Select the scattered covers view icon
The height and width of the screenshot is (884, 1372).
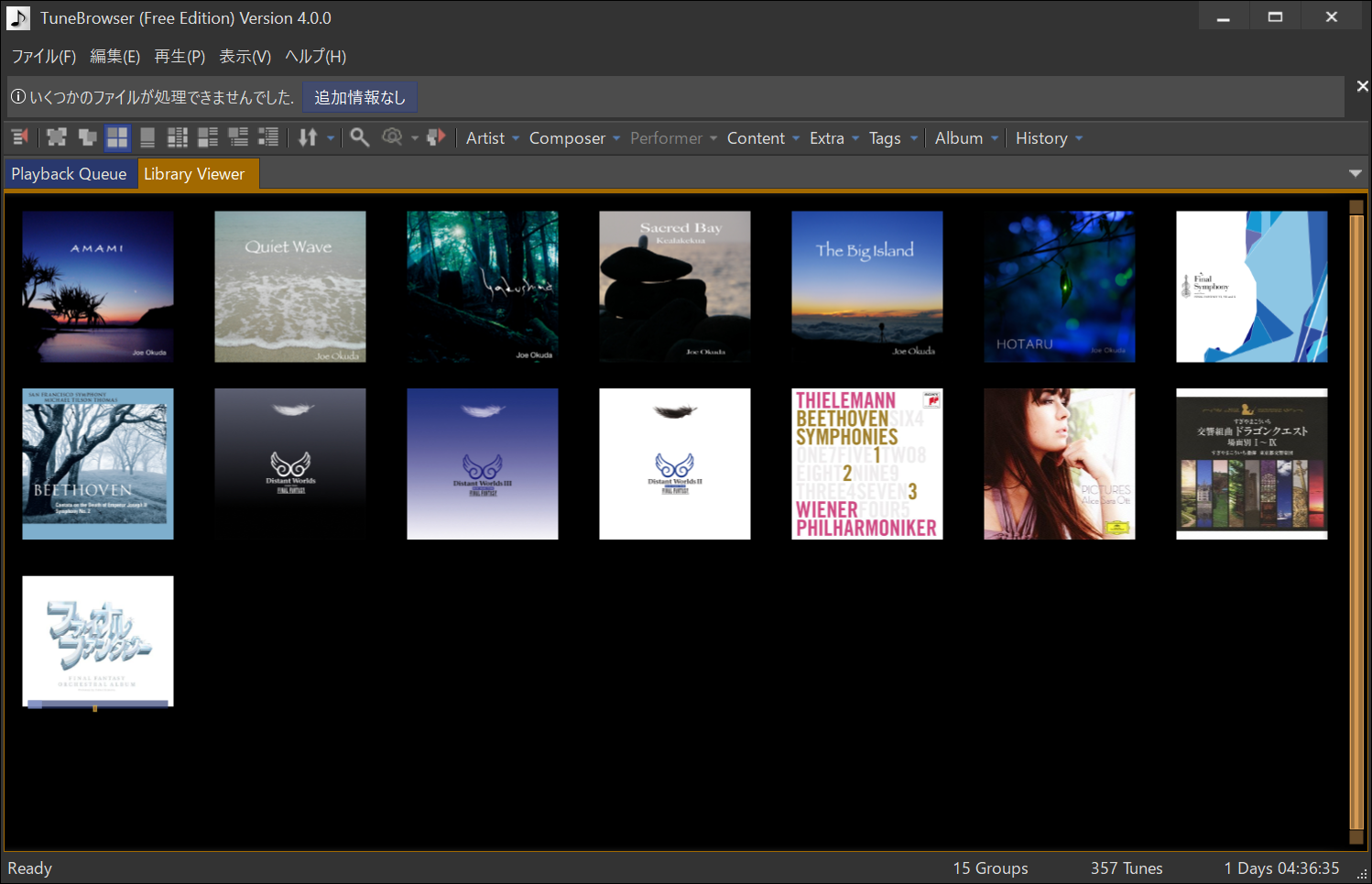click(x=57, y=137)
